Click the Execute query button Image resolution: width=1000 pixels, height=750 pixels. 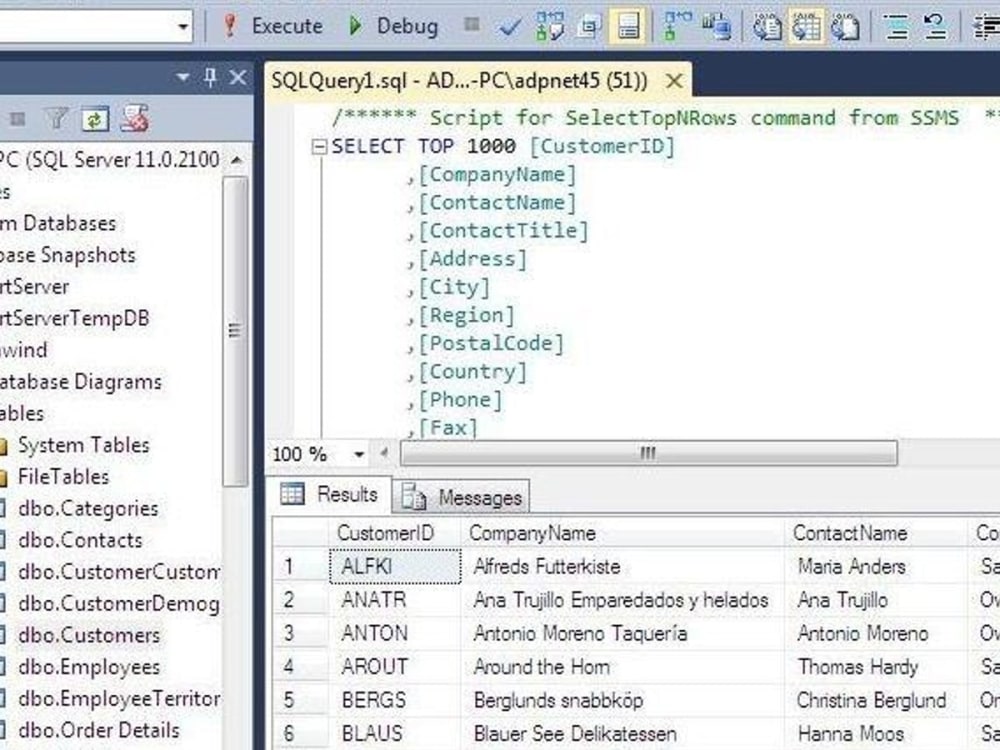[x=273, y=26]
